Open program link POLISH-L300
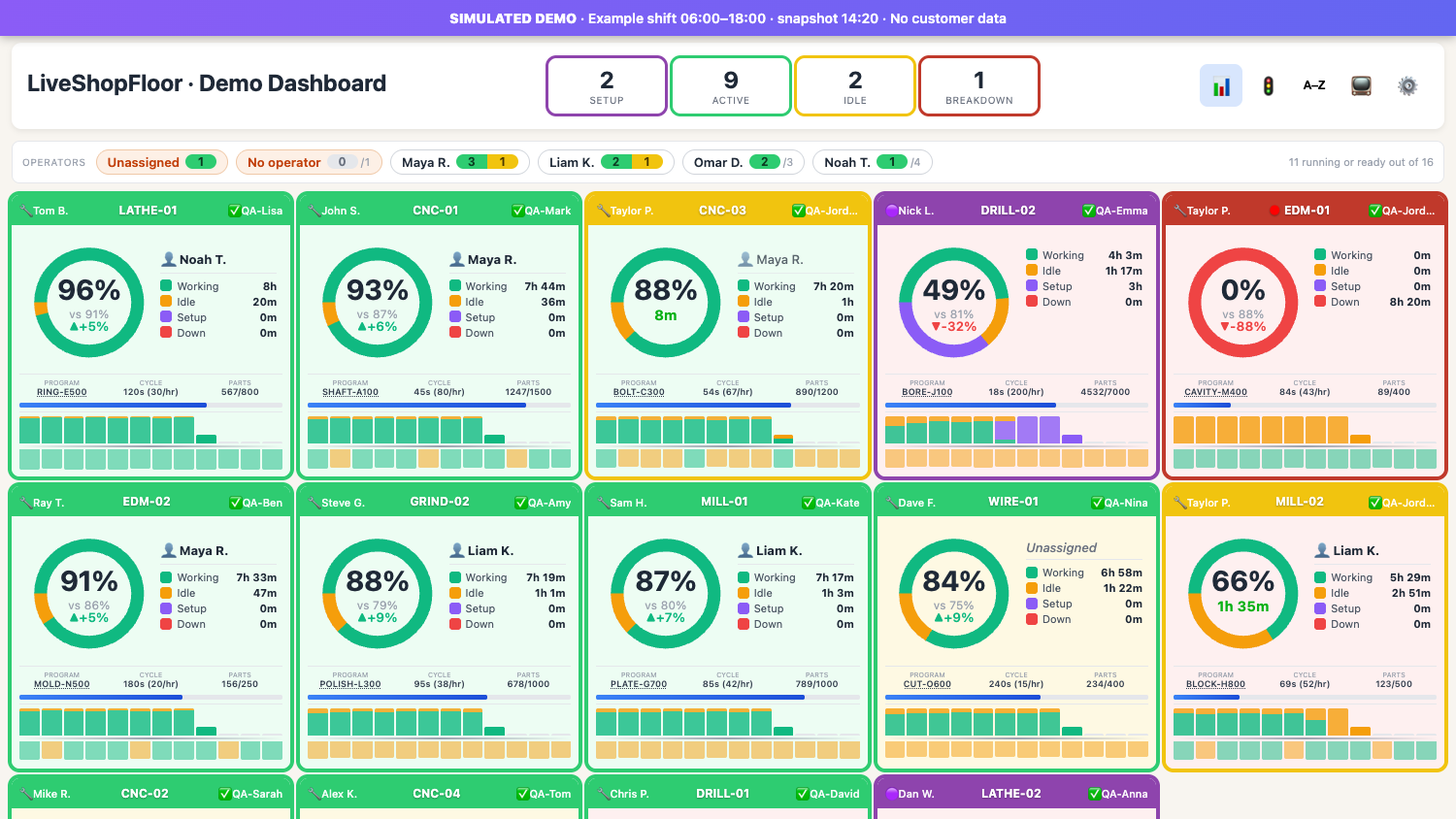1456x819 pixels. [350, 684]
